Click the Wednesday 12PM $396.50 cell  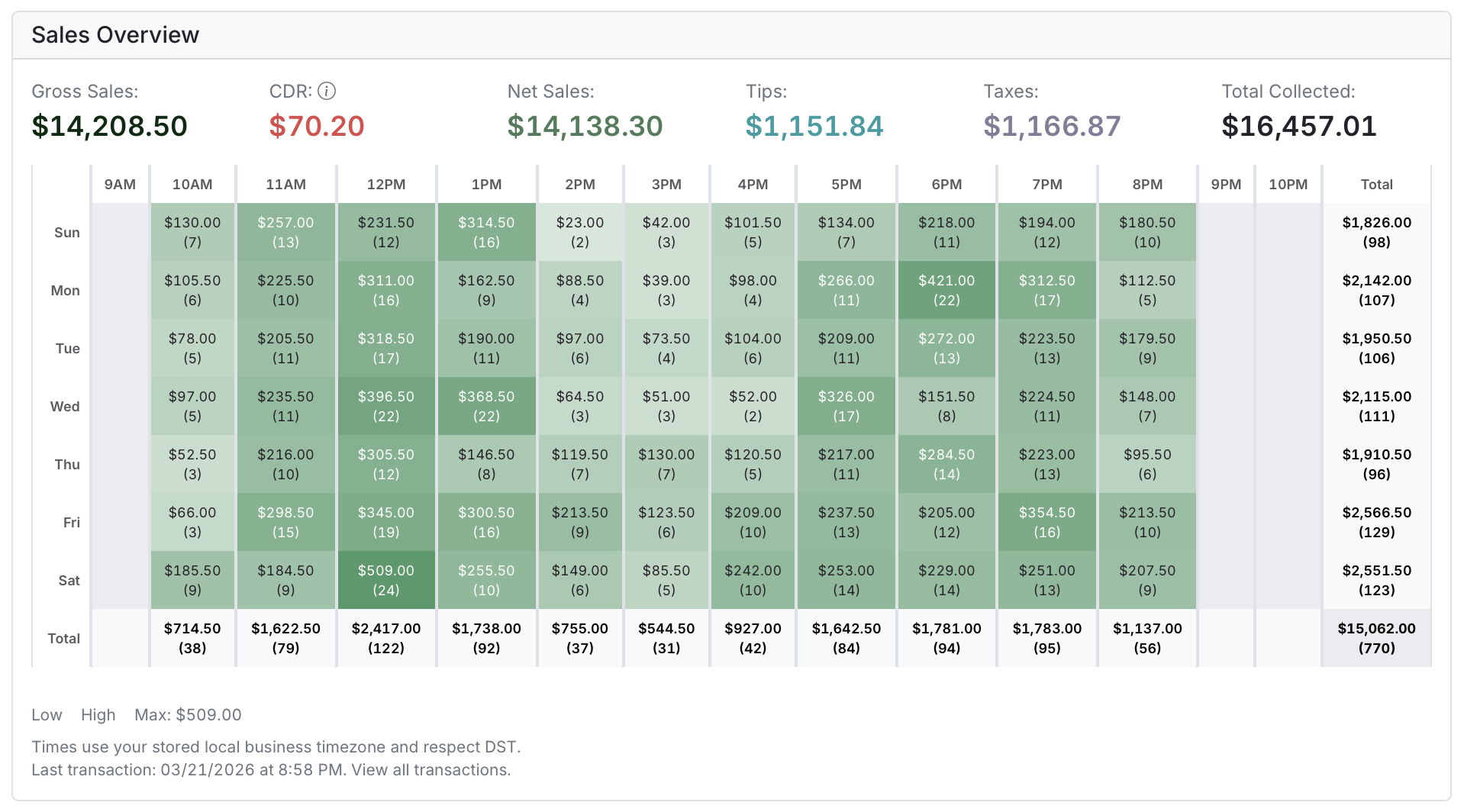click(386, 406)
